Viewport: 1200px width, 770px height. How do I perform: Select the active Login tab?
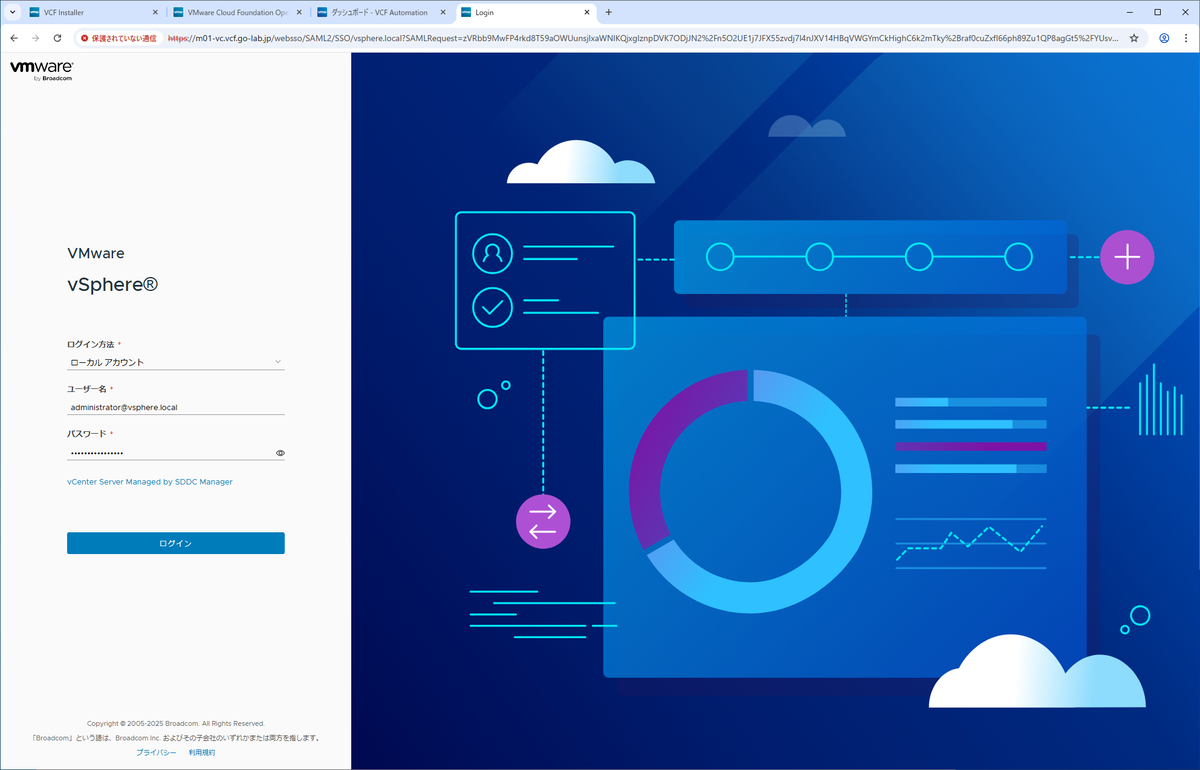pyautogui.click(x=524, y=12)
